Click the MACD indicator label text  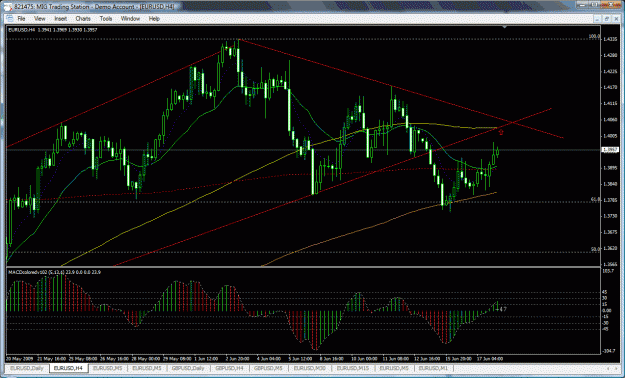[54, 272]
